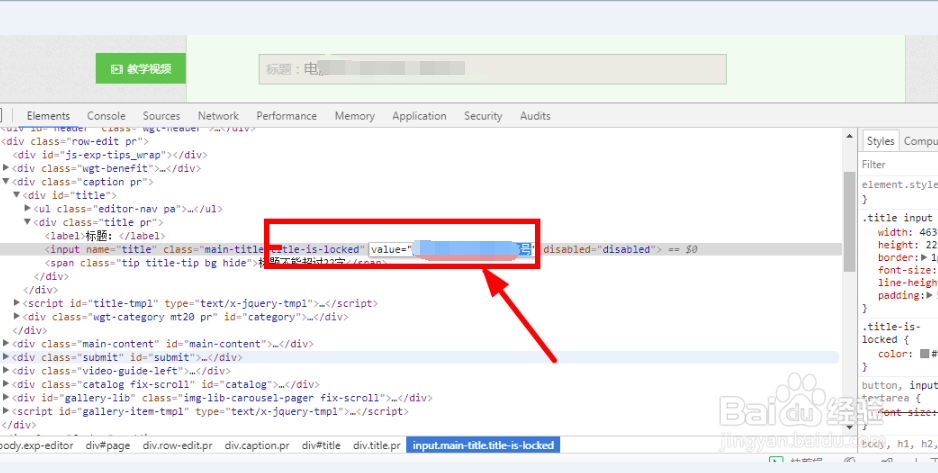Viewport: 938px width, 473px height.
Task: Click input.main-title.title-is-locked breadcrumb
Action: pos(483,445)
